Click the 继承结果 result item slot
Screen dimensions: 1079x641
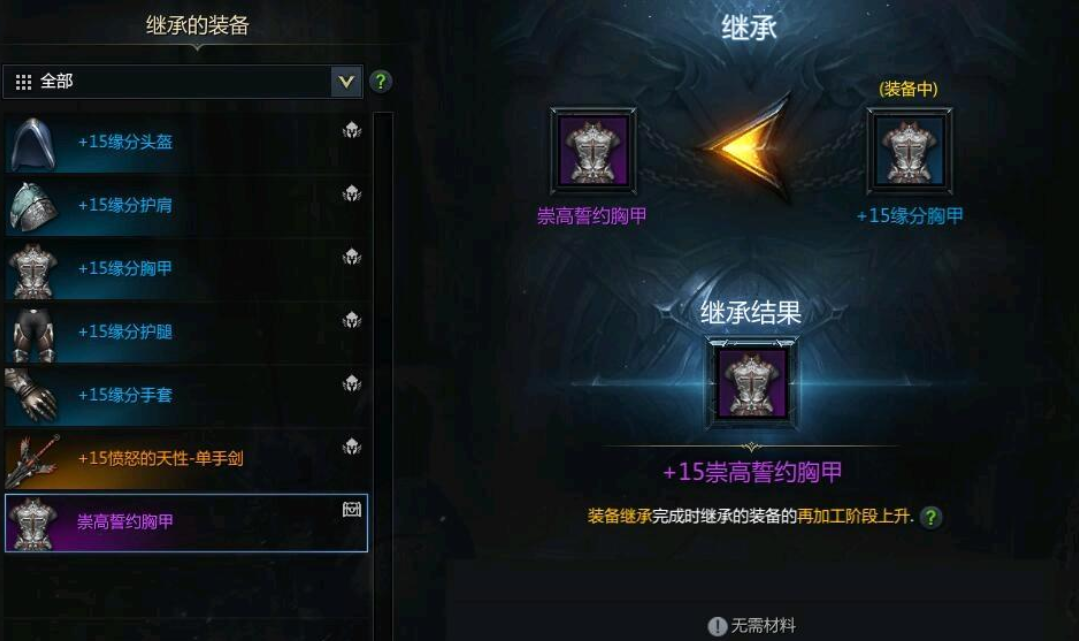[751, 382]
